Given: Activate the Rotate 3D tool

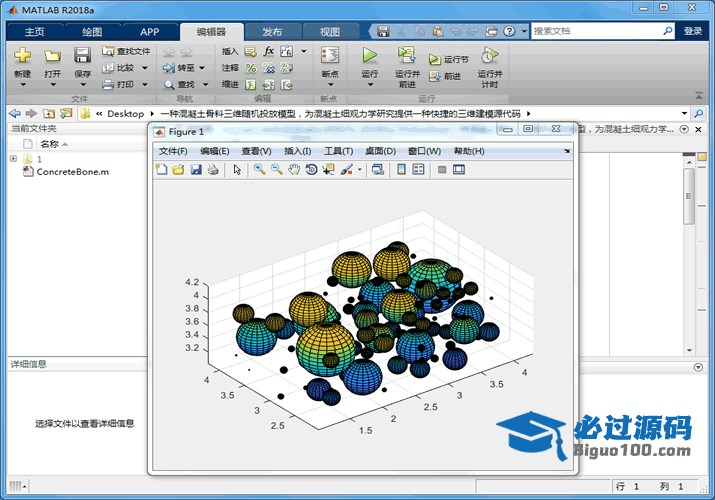Looking at the screenshot, I should pos(311,170).
